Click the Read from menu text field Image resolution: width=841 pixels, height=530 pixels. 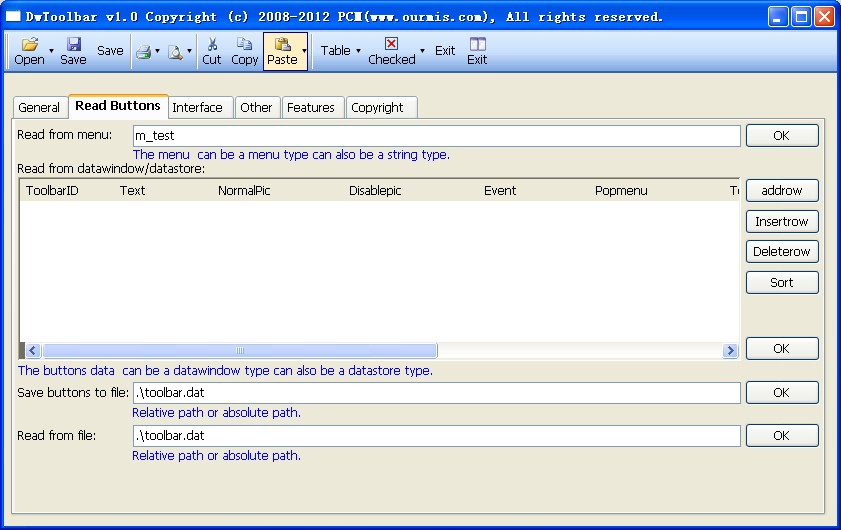click(x=437, y=136)
